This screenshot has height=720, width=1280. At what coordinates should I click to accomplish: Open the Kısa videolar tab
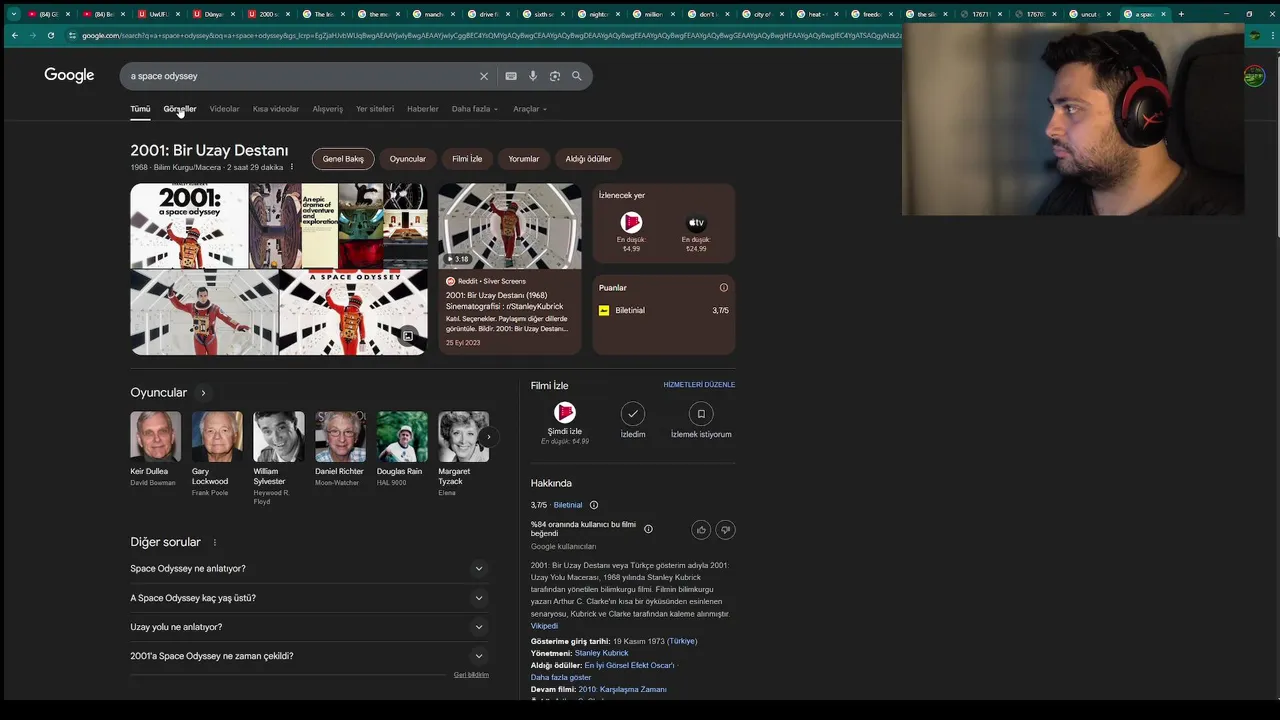[x=276, y=109]
